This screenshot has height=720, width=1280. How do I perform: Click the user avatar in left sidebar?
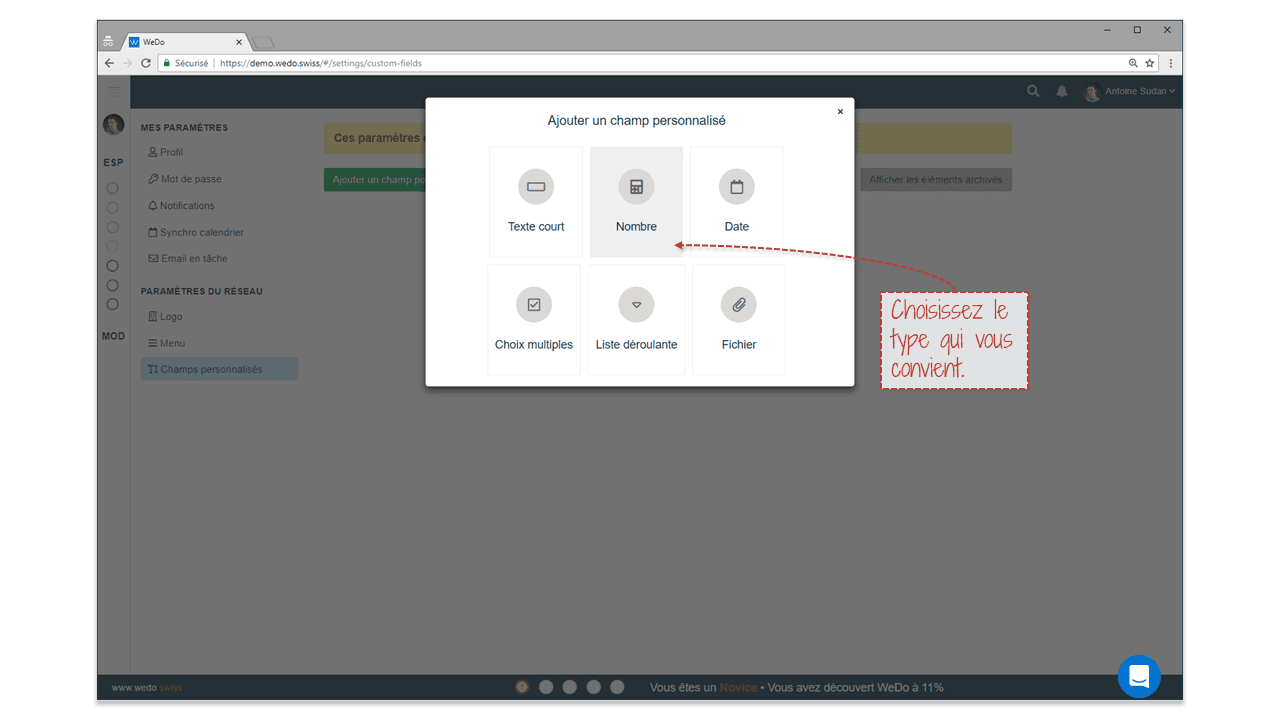click(113, 125)
